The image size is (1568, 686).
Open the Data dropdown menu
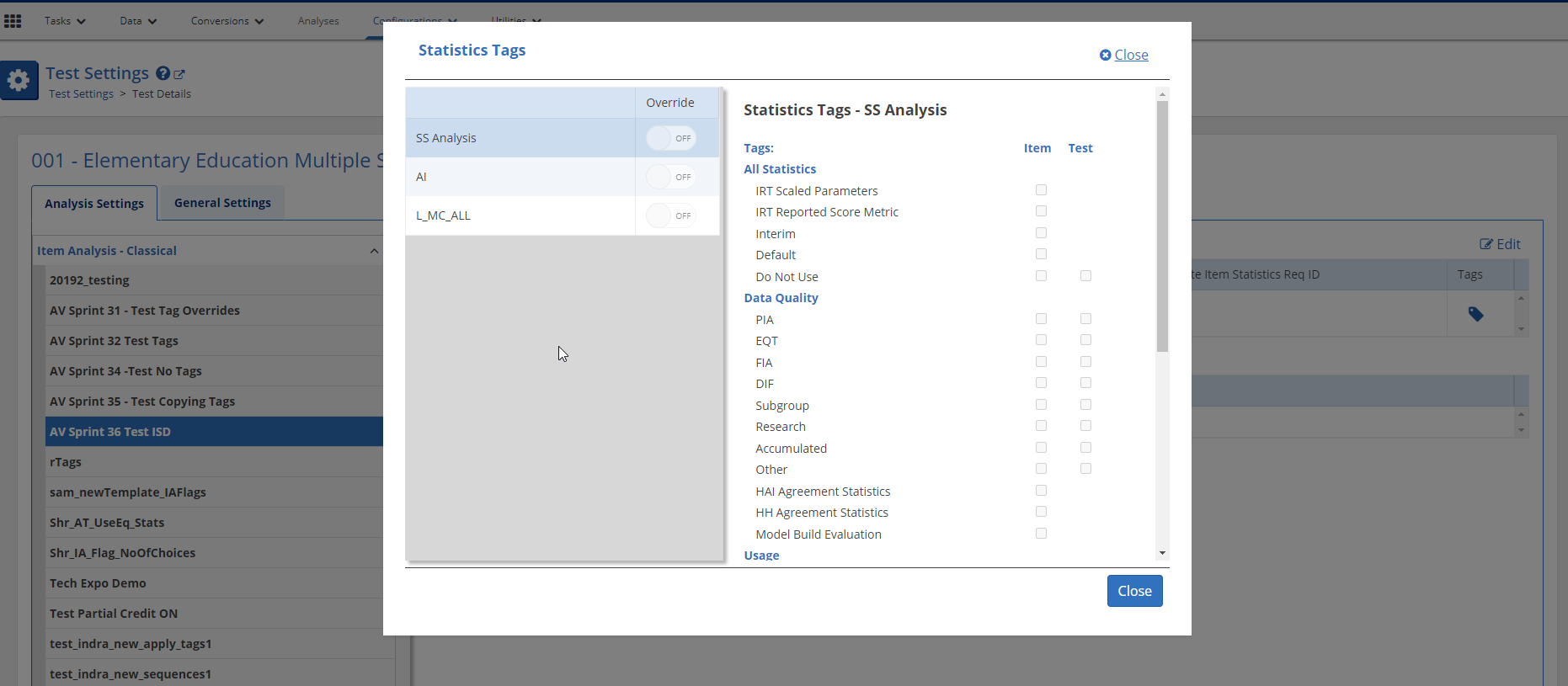pos(138,21)
